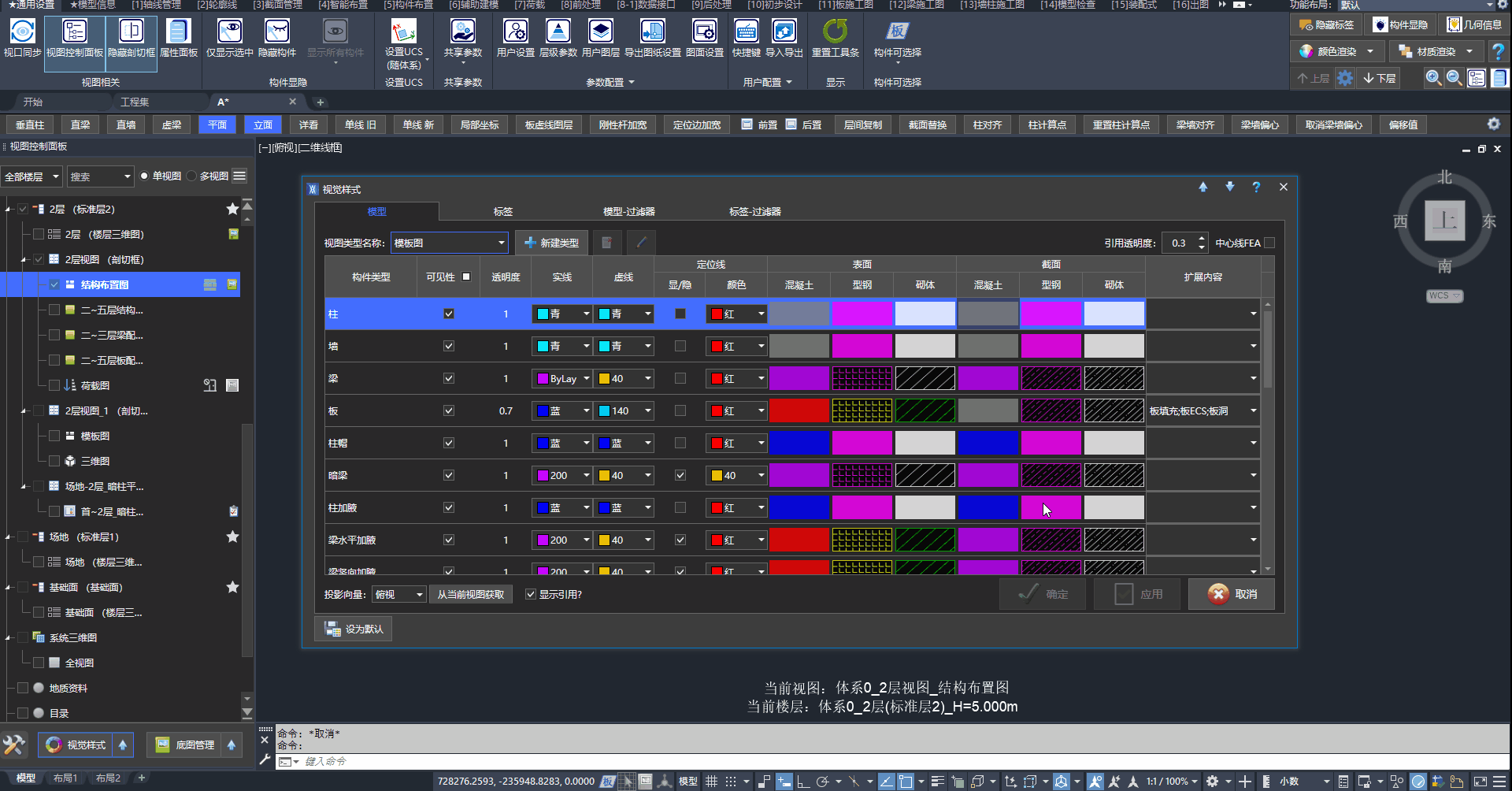Select the 多视图 radio button
Screen dimensions: 1512x791
(191, 176)
